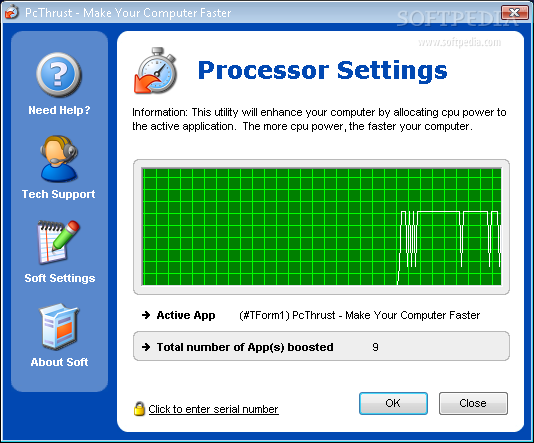Click the arrow icon next to Active App
Viewport: 534px width, 443px height.
146,315
